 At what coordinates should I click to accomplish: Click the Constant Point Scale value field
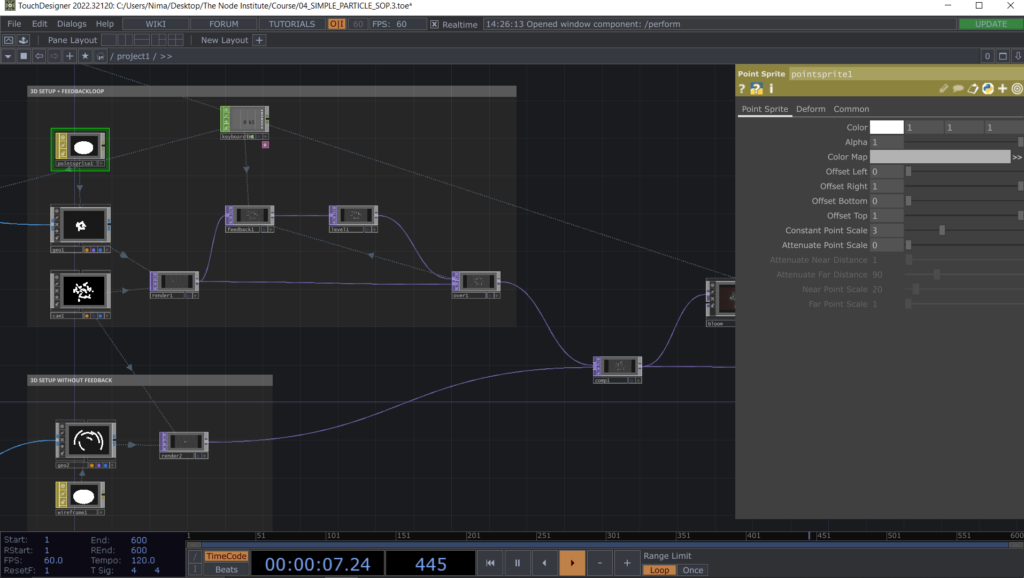pos(886,231)
